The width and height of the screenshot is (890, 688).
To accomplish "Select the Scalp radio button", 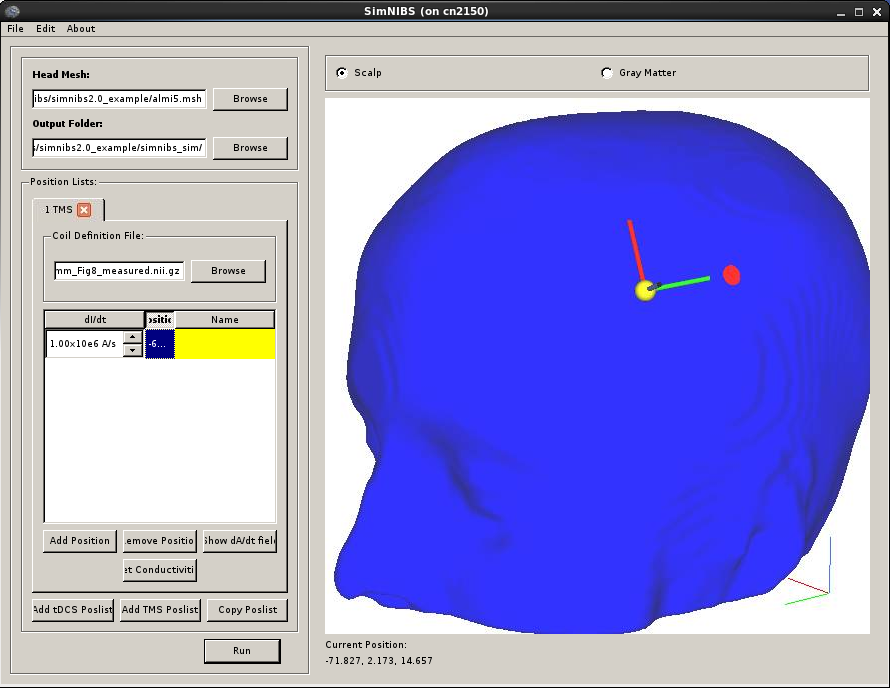I will pos(343,72).
